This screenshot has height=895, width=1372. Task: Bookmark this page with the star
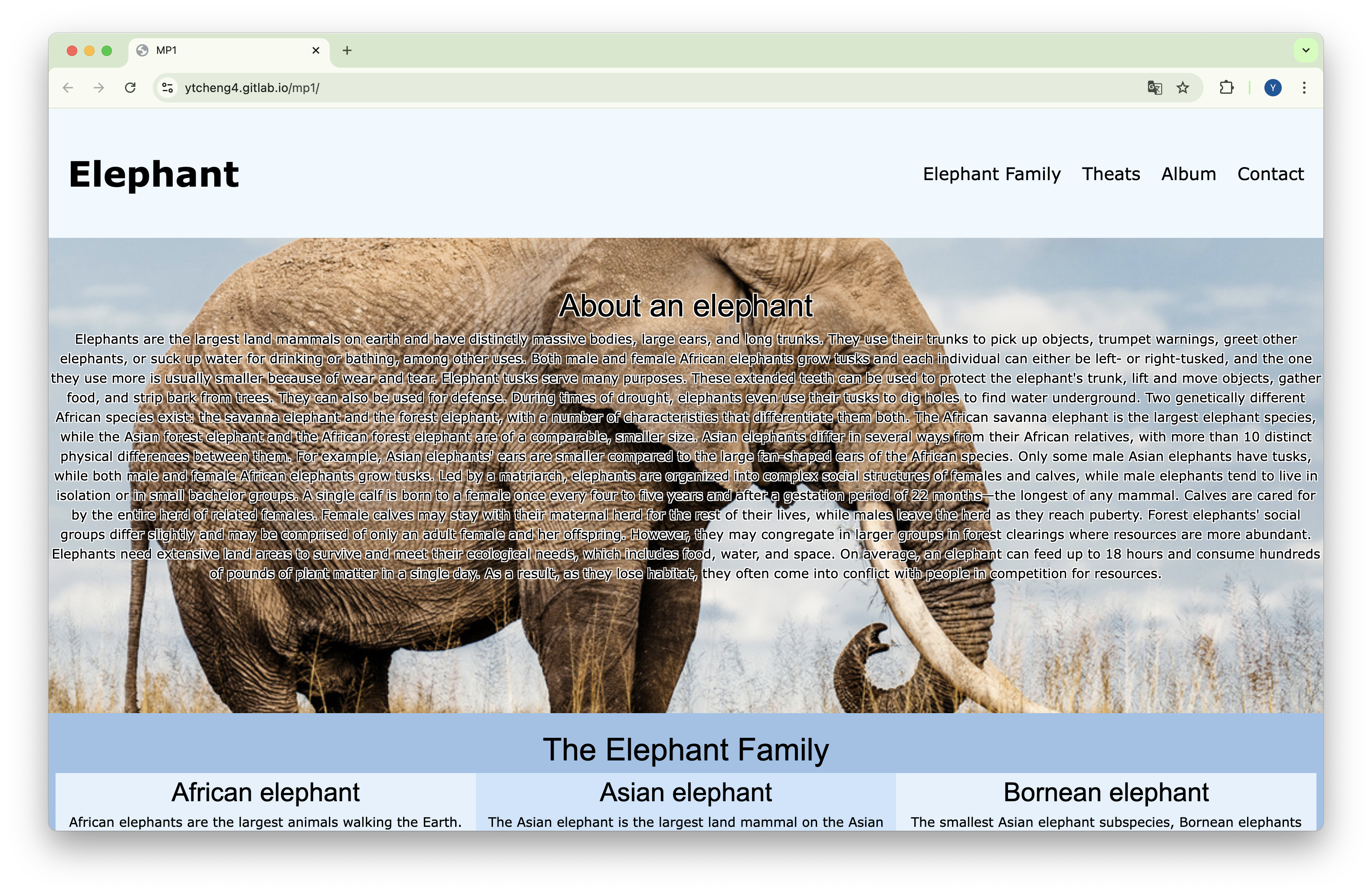[1183, 88]
